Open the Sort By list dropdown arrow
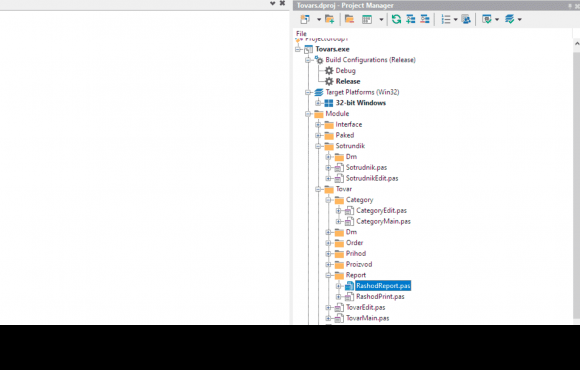Image resolution: width=580 pixels, height=370 pixels. pyautogui.click(x=455, y=20)
